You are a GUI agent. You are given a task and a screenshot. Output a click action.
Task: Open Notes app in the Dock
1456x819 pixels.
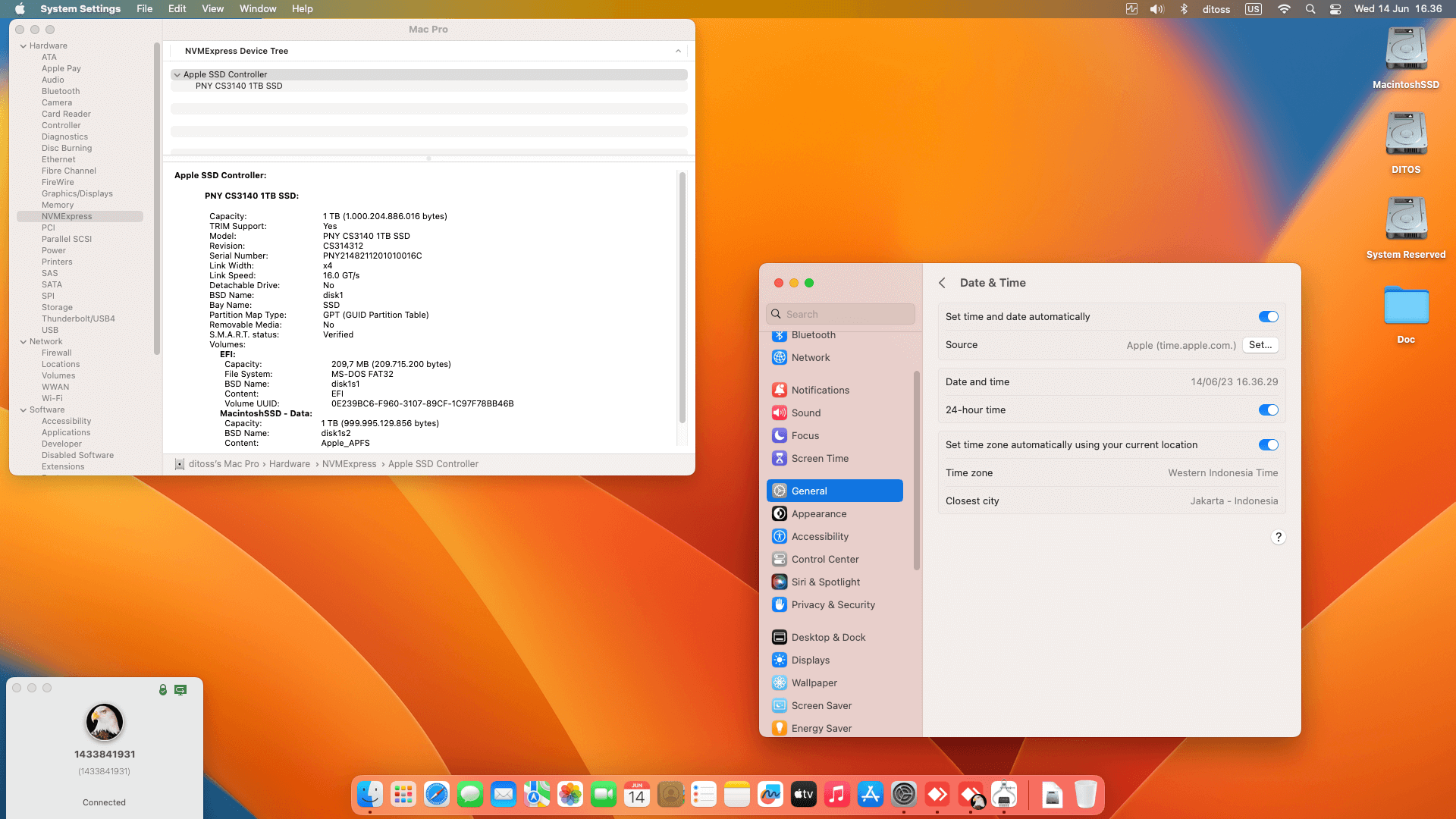click(x=737, y=795)
